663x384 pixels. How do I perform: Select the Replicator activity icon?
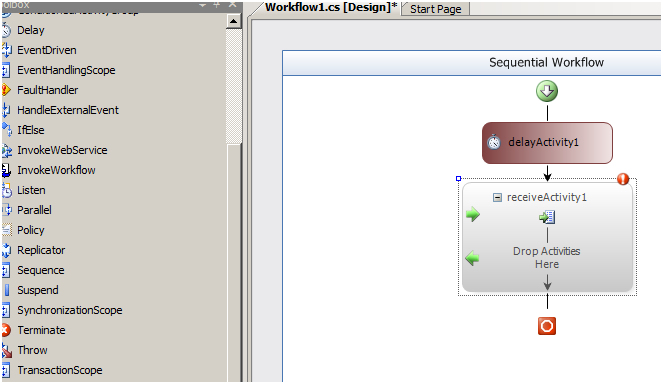coord(6,250)
